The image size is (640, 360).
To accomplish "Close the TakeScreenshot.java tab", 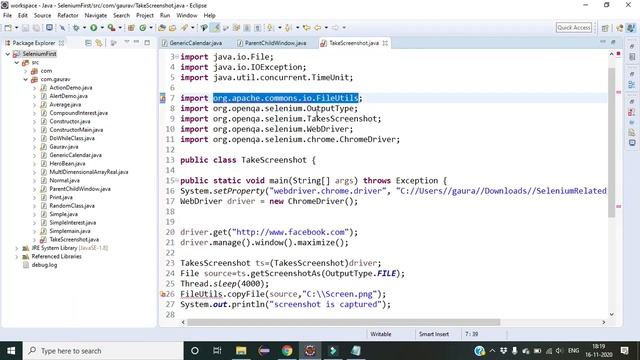I will point(385,43).
